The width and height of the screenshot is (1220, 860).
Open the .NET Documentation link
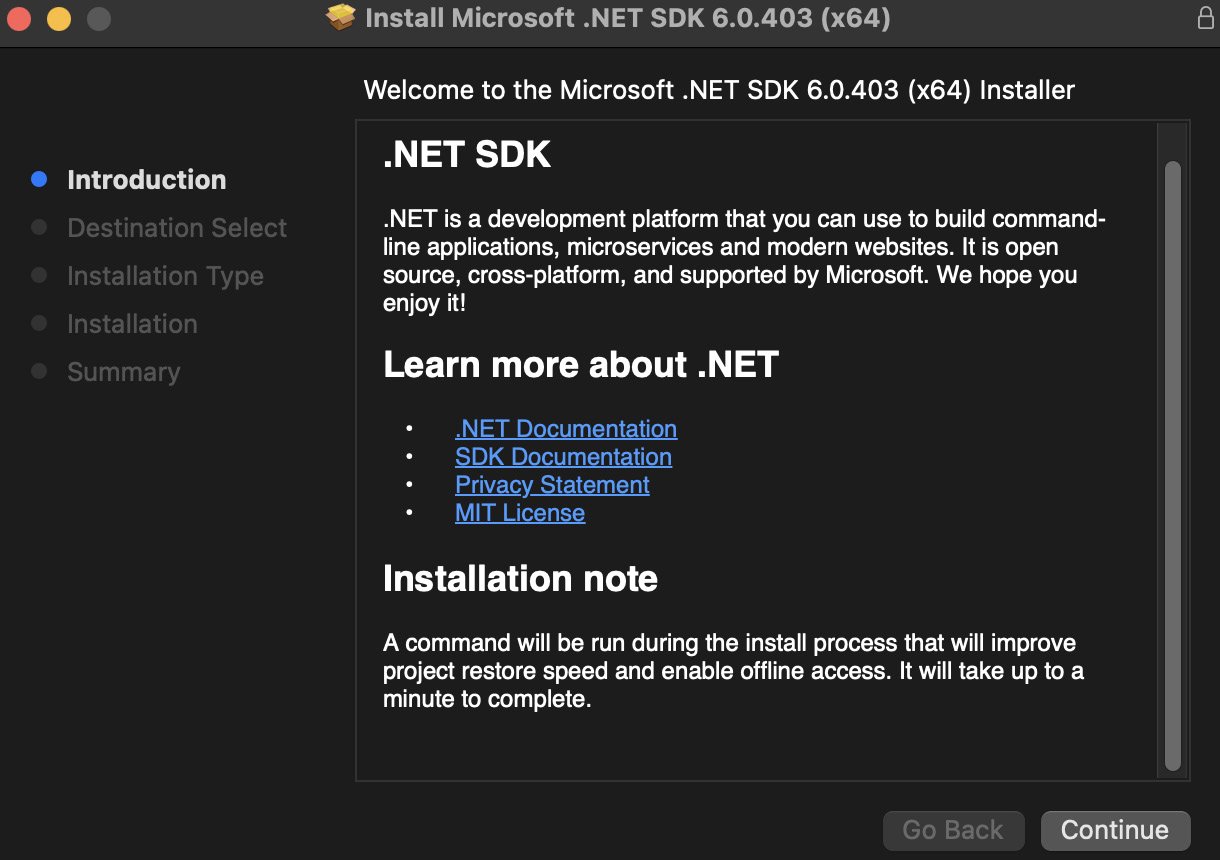[x=566, y=429]
